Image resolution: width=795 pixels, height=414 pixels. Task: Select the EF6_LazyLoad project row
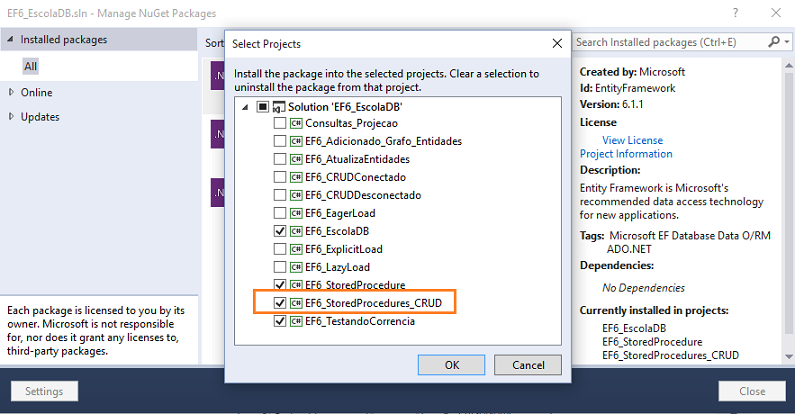tap(337, 267)
